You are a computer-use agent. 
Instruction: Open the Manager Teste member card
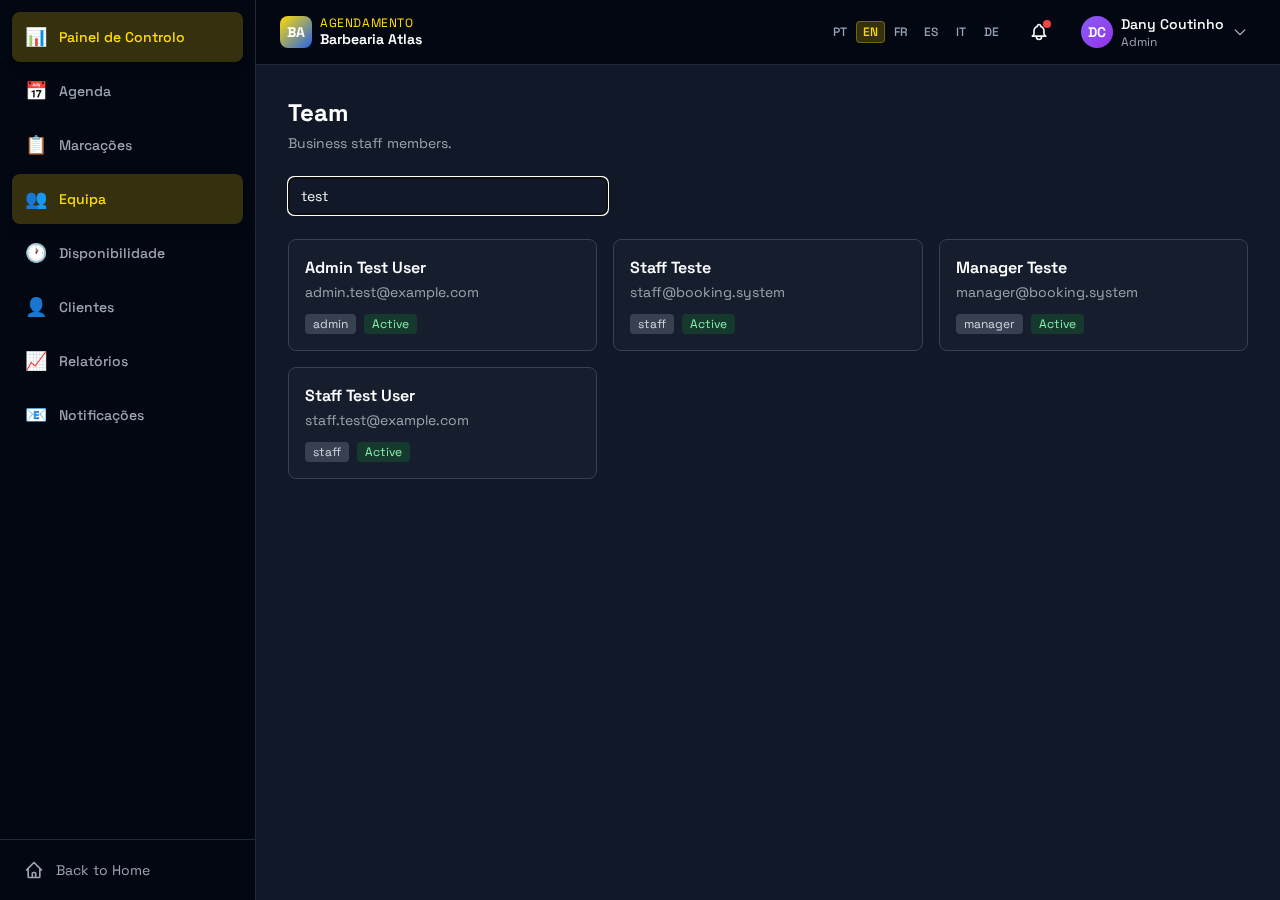coord(1093,295)
